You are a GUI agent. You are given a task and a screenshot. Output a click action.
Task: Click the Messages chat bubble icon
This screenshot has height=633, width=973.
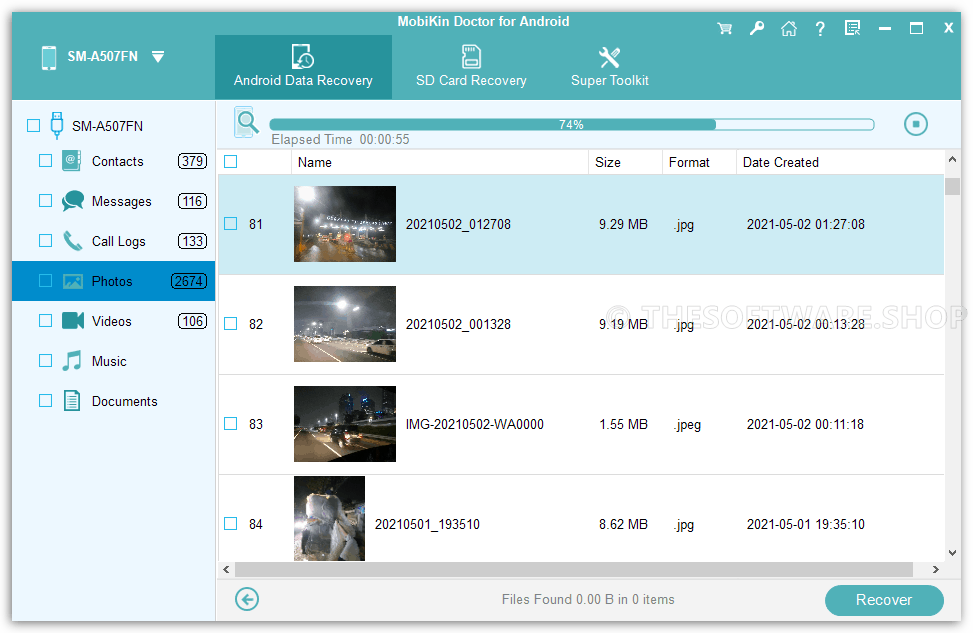click(73, 201)
